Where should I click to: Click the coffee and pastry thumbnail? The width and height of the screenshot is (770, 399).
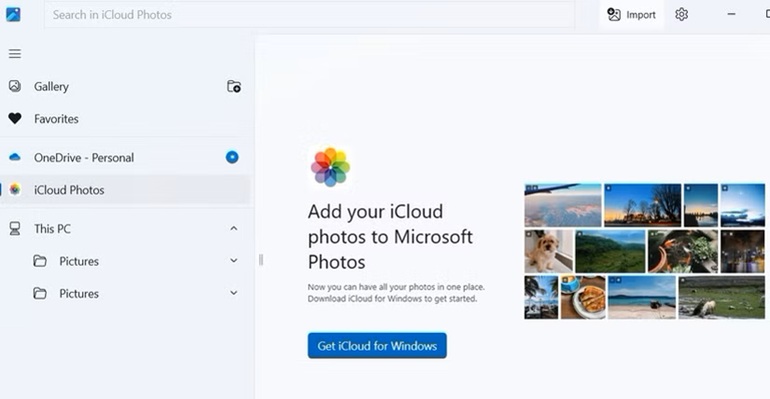click(x=583, y=297)
